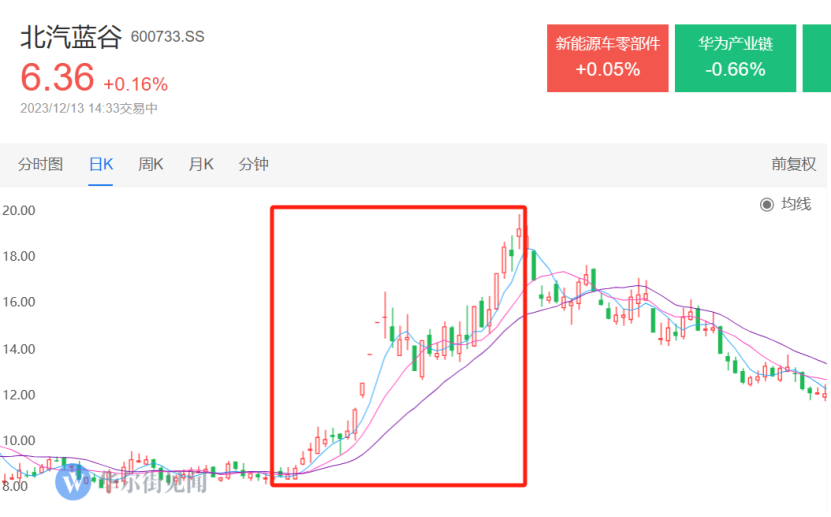831x517 pixels.
Task: Open the 月K monthly chart tab
Action: click(x=201, y=164)
